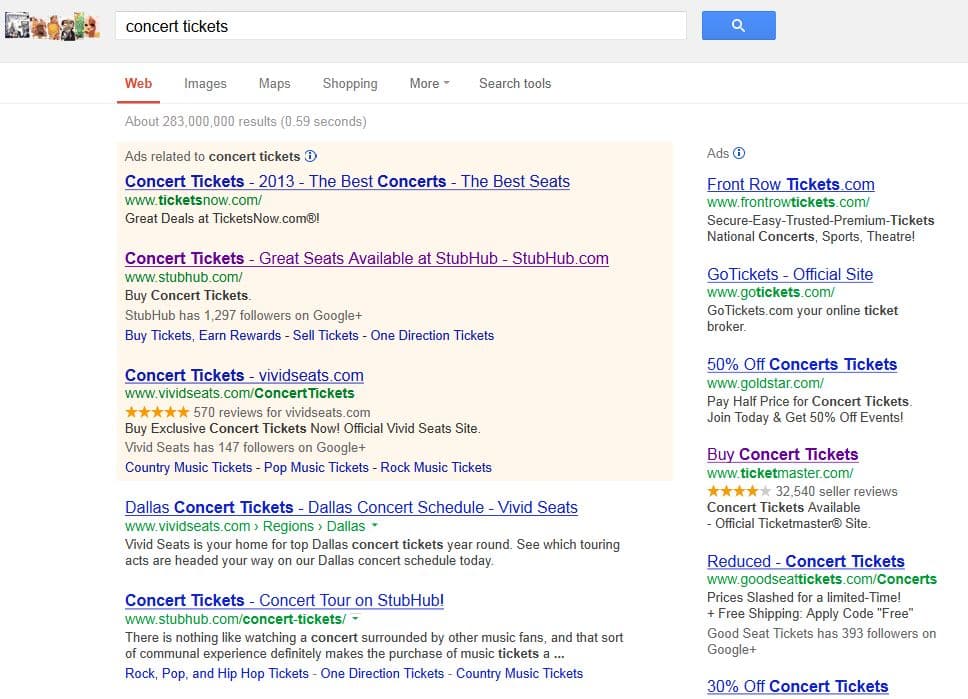Screen dimensions: 968x699
Task: Open 'Buy Concert Tickets' ticketmaster ad
Action: (783, 454)
